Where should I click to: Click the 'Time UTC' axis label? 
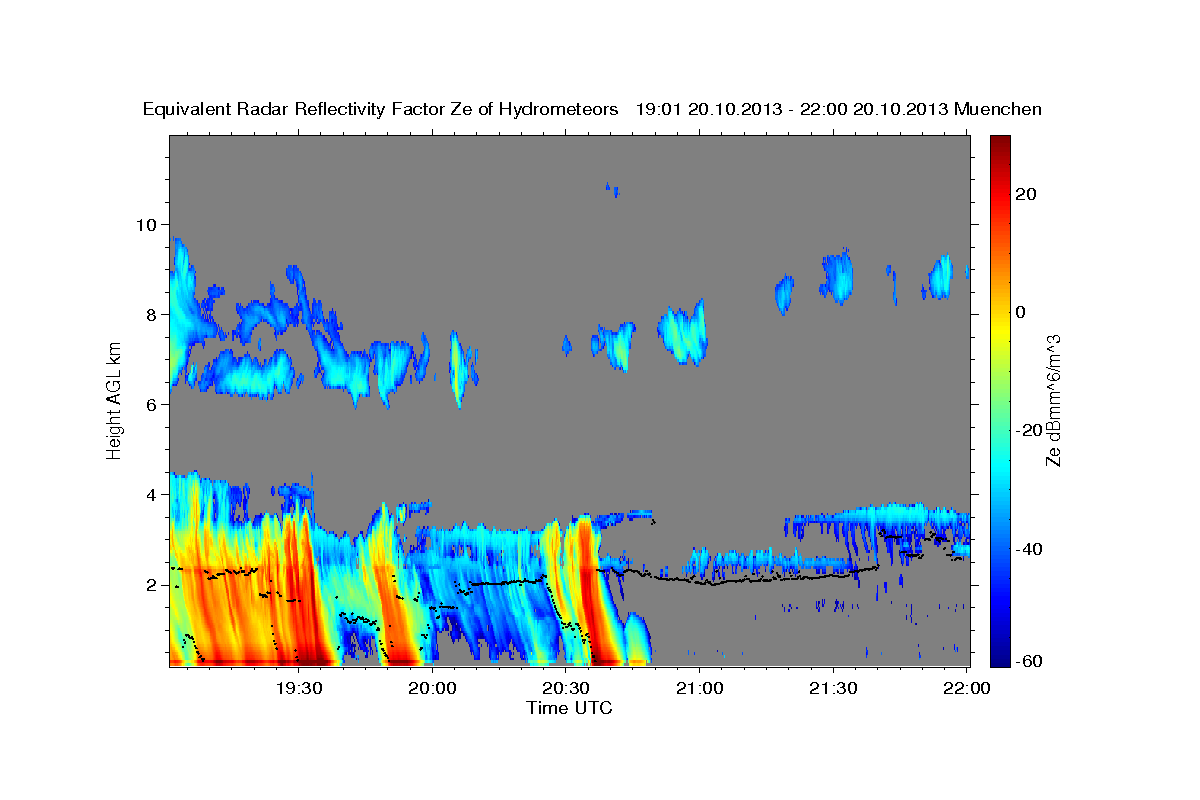point(569,708)
